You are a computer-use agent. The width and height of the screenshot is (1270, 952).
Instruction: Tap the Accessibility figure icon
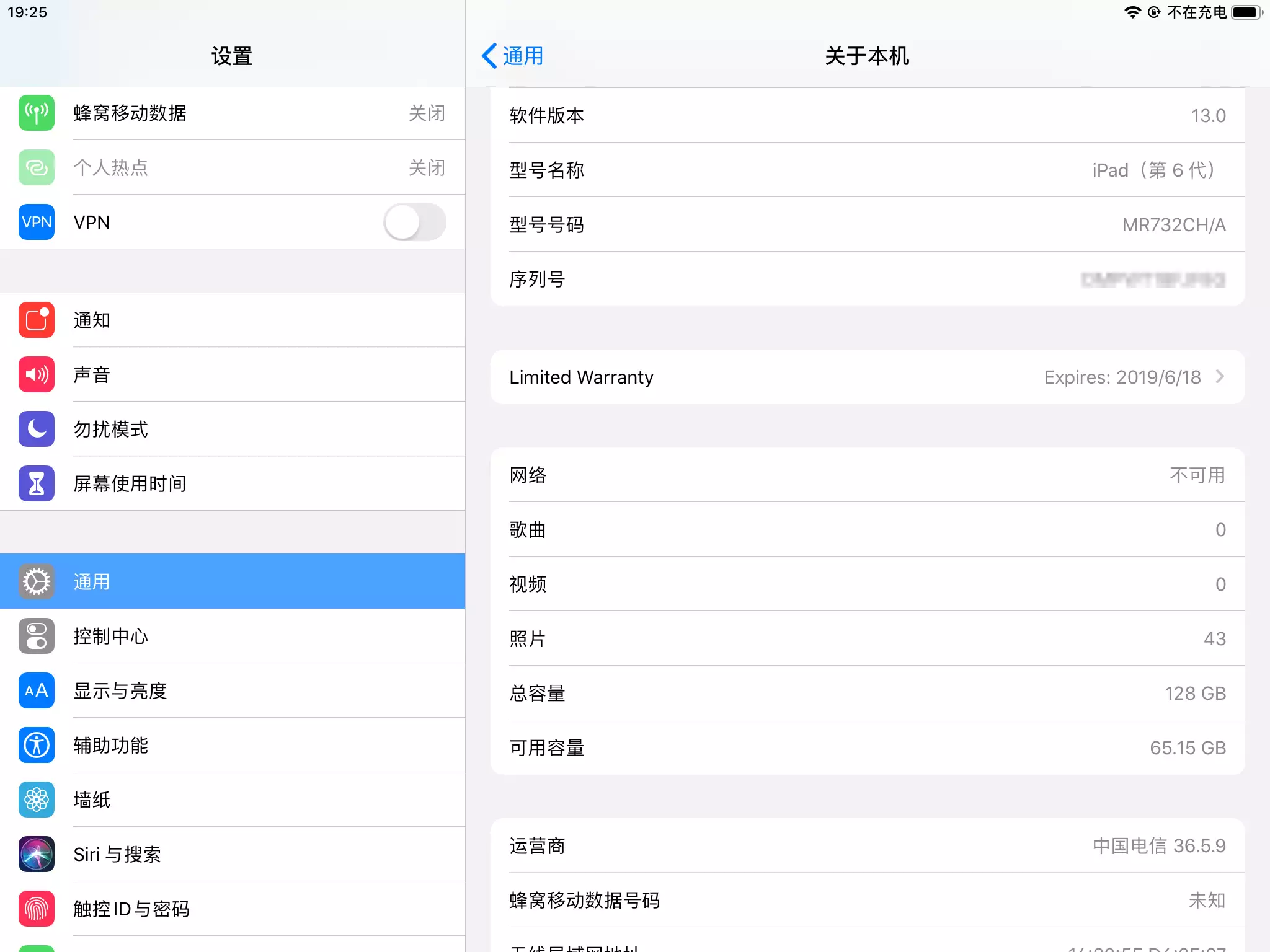pyautogui.click(x=37, y=745)
